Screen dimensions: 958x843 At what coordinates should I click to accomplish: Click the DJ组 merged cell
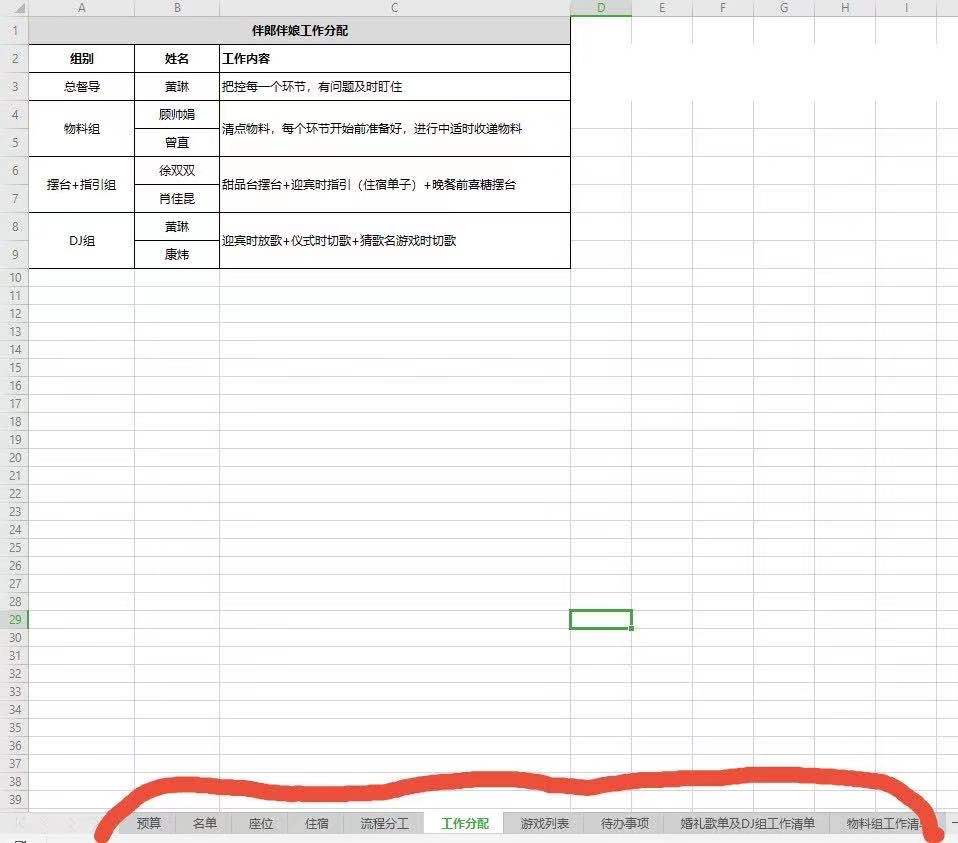pyautogui.click(x=81, y=241)
